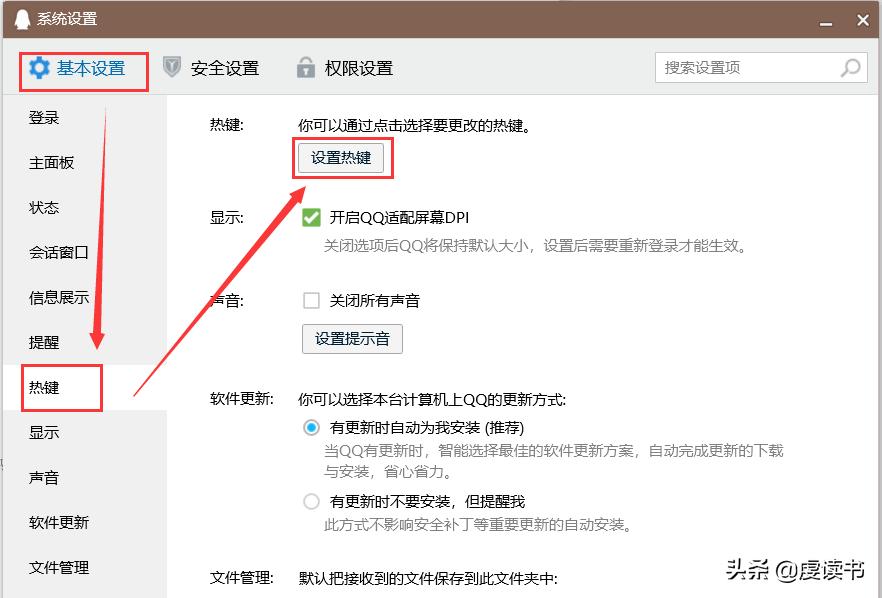Select 软件更新 in the sidebar
This screenshot has height=598, width=882.
(x=60, y=522)
